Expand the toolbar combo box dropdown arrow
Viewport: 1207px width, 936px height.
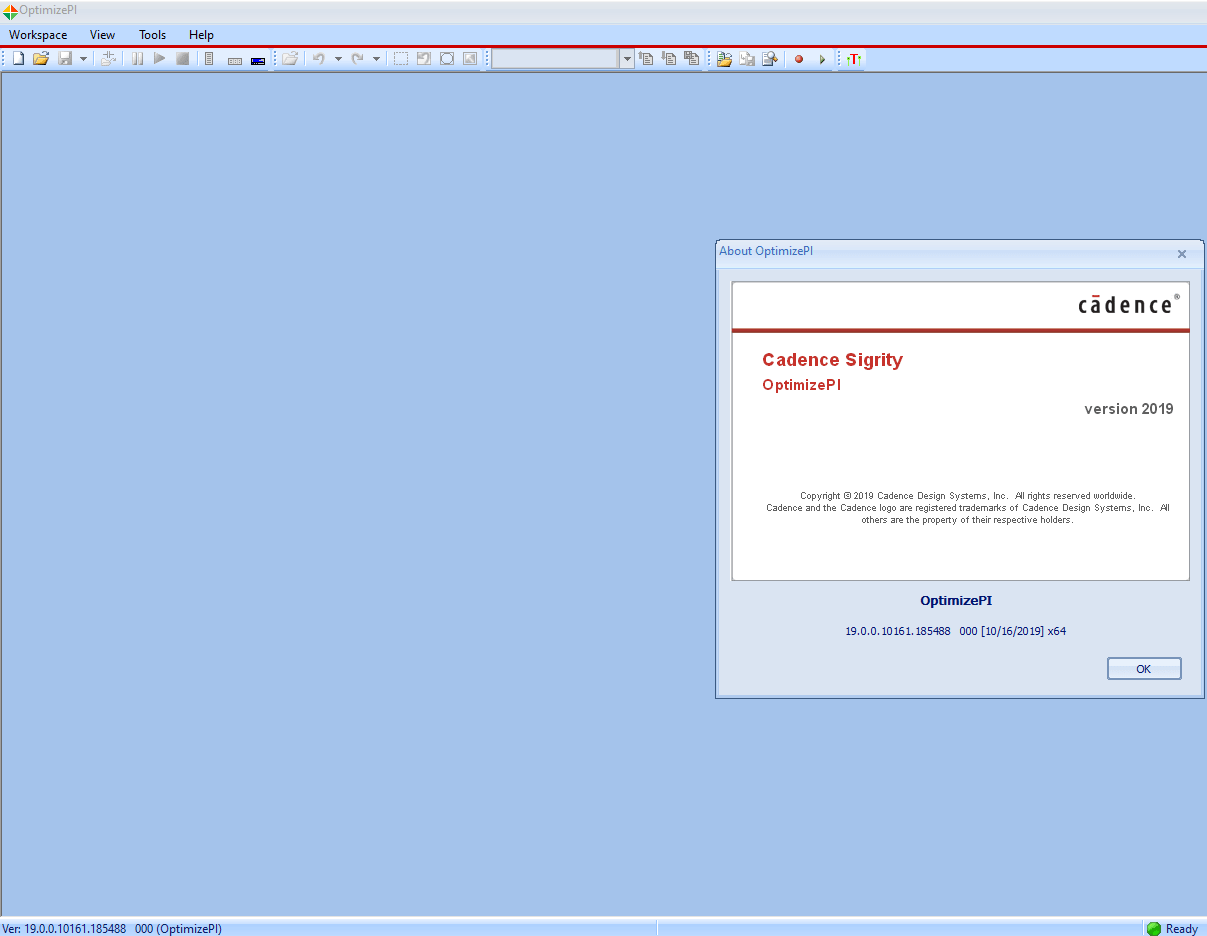click(x=627, y=59)
